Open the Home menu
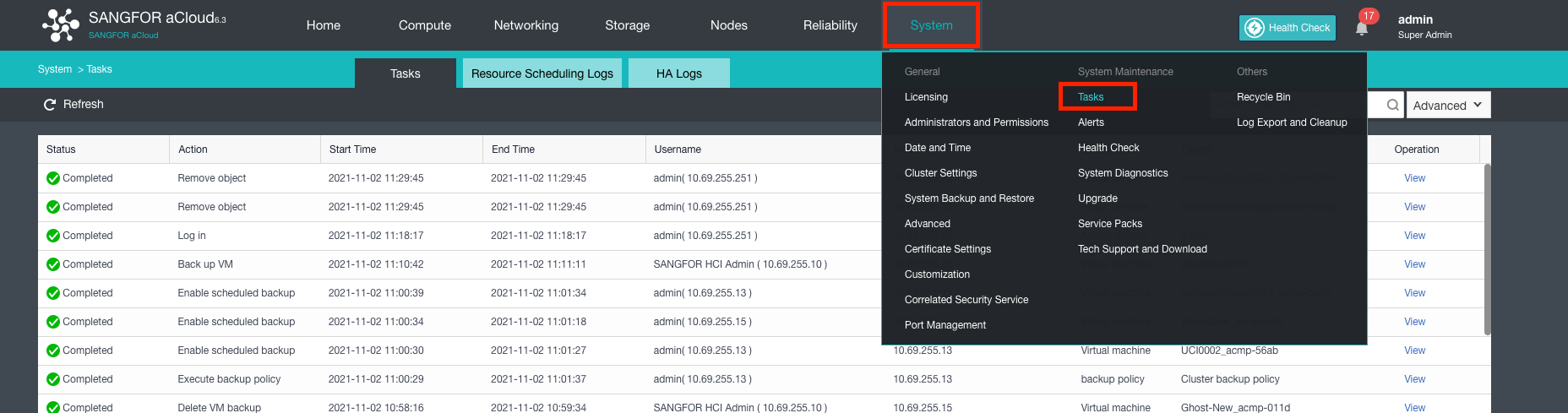The image size is (1568, 413). click(x=324, y=25)
